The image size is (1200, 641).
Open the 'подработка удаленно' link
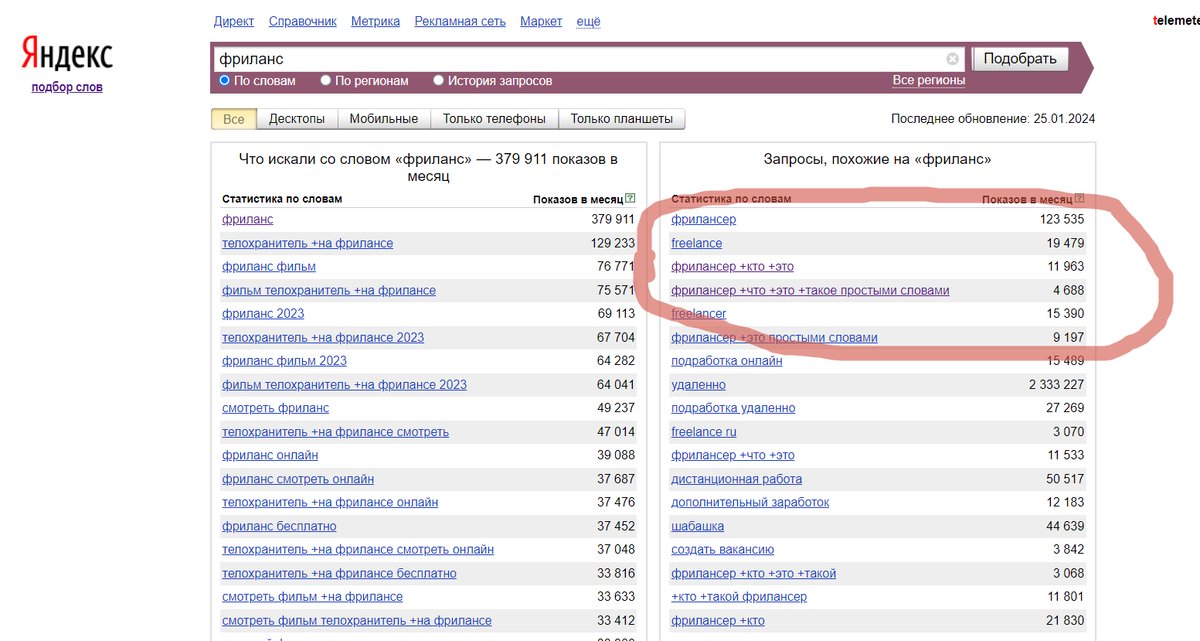pyautogui.click(x=733, y=408)
